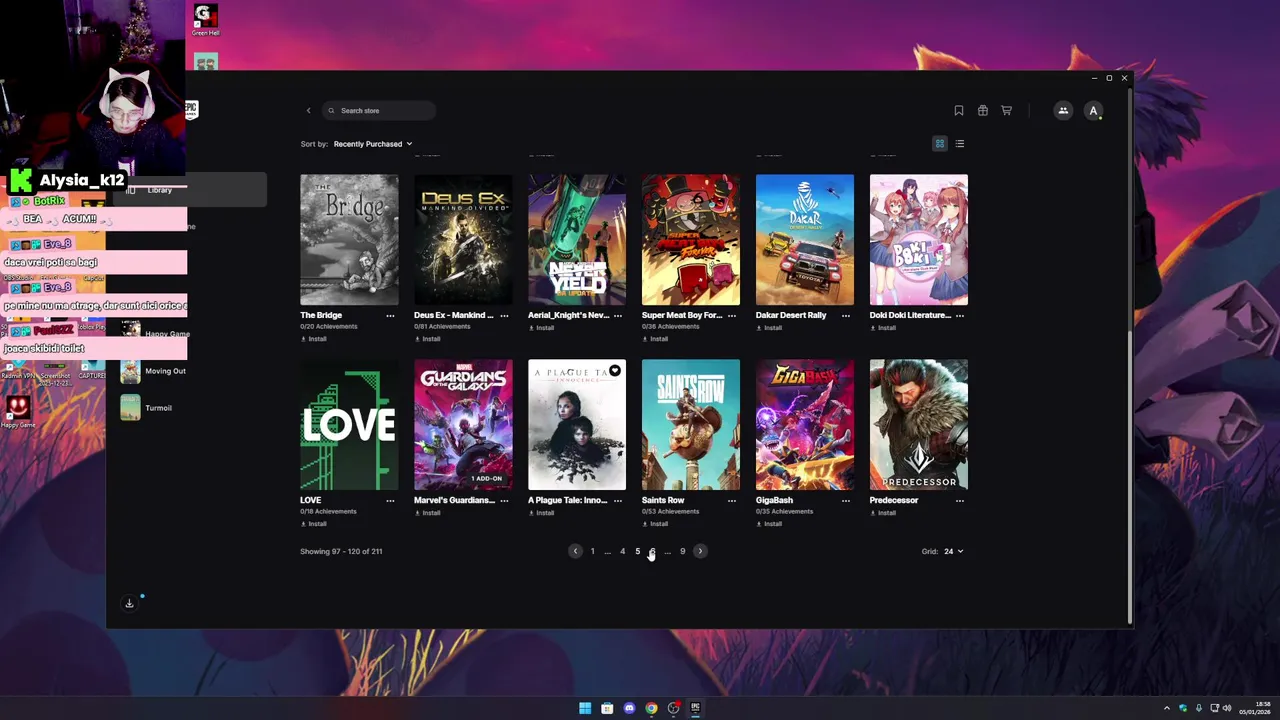
Task: Install the game LOVE
Action: pyautogui.click(x=314, y=524)
